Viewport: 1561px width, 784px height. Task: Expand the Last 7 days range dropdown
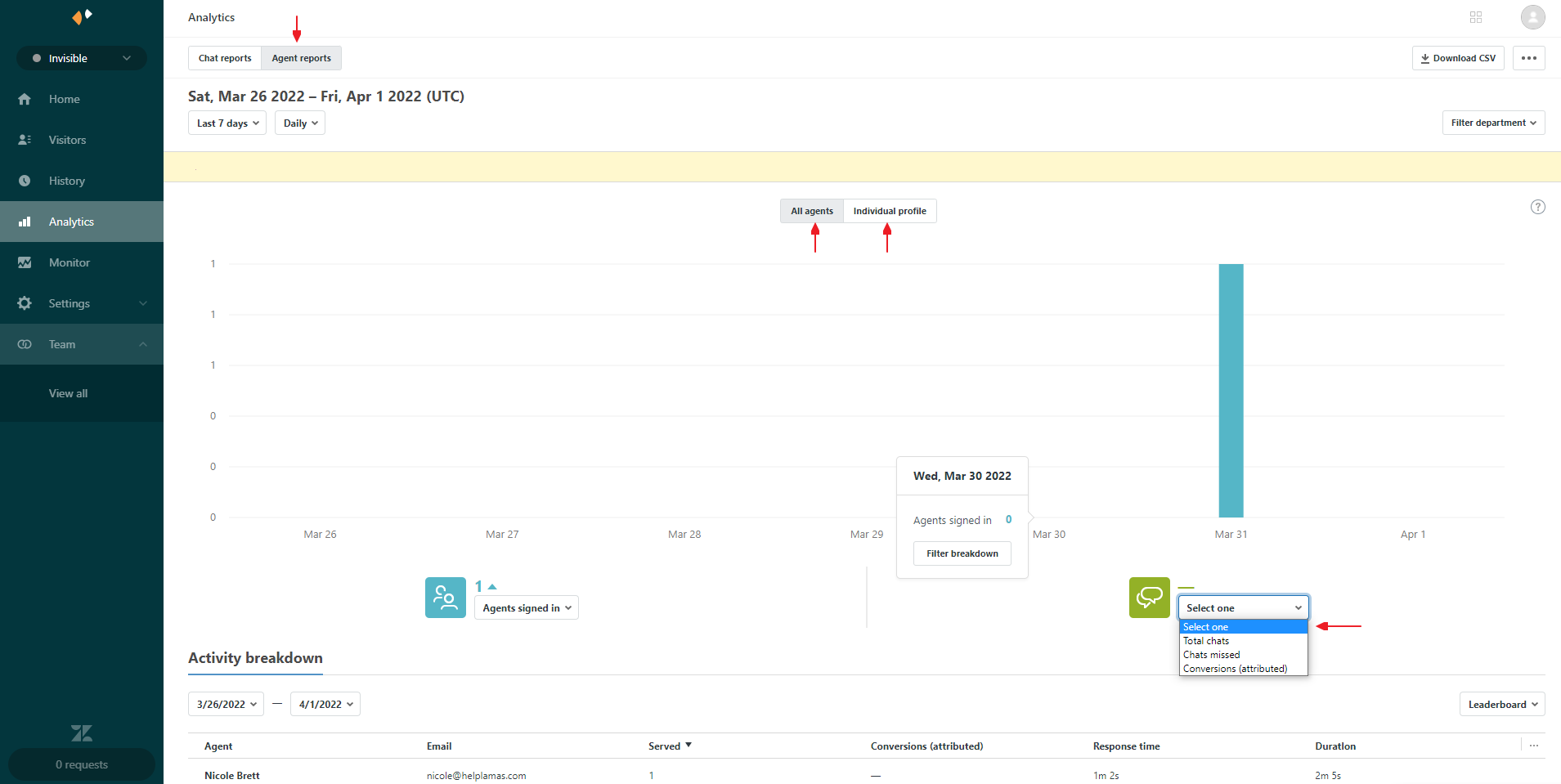(x=227, y=123)
